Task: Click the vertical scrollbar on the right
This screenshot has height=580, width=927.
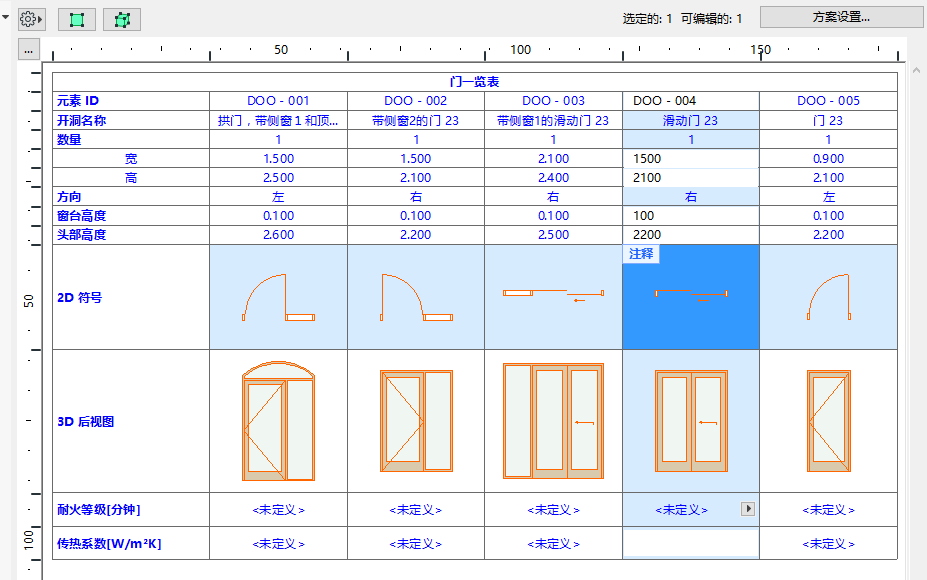Action: 917,300
